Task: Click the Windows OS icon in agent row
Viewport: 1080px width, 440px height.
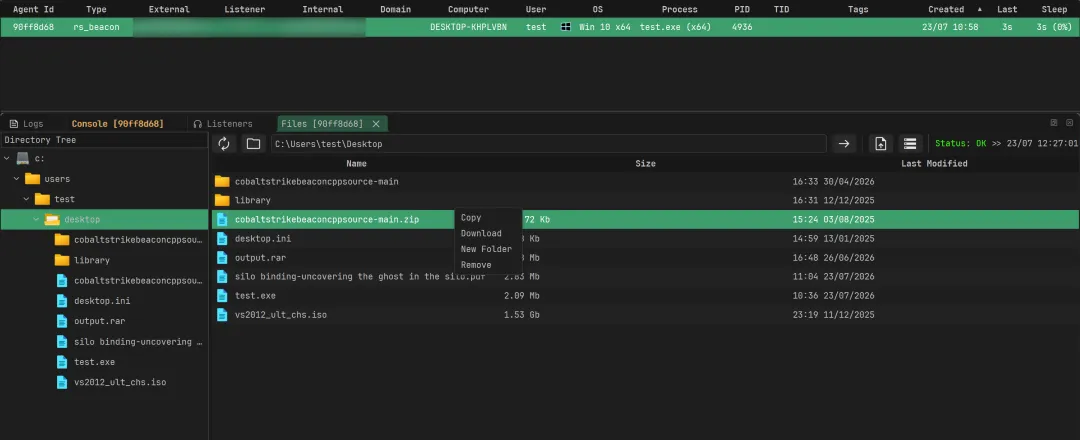Action: pyautogui.click(x=565, y=27)
